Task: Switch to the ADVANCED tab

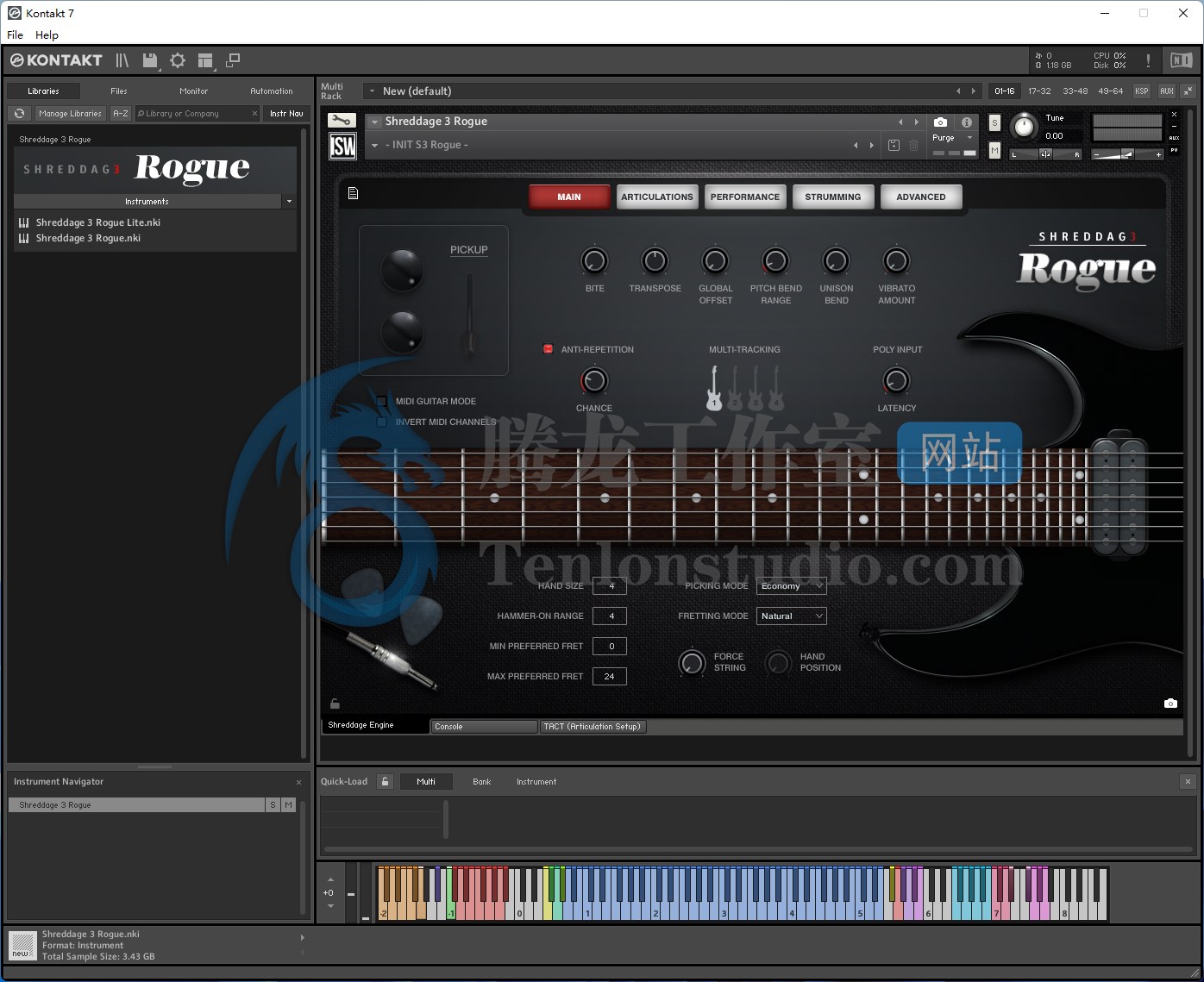Action: point(921,197)
